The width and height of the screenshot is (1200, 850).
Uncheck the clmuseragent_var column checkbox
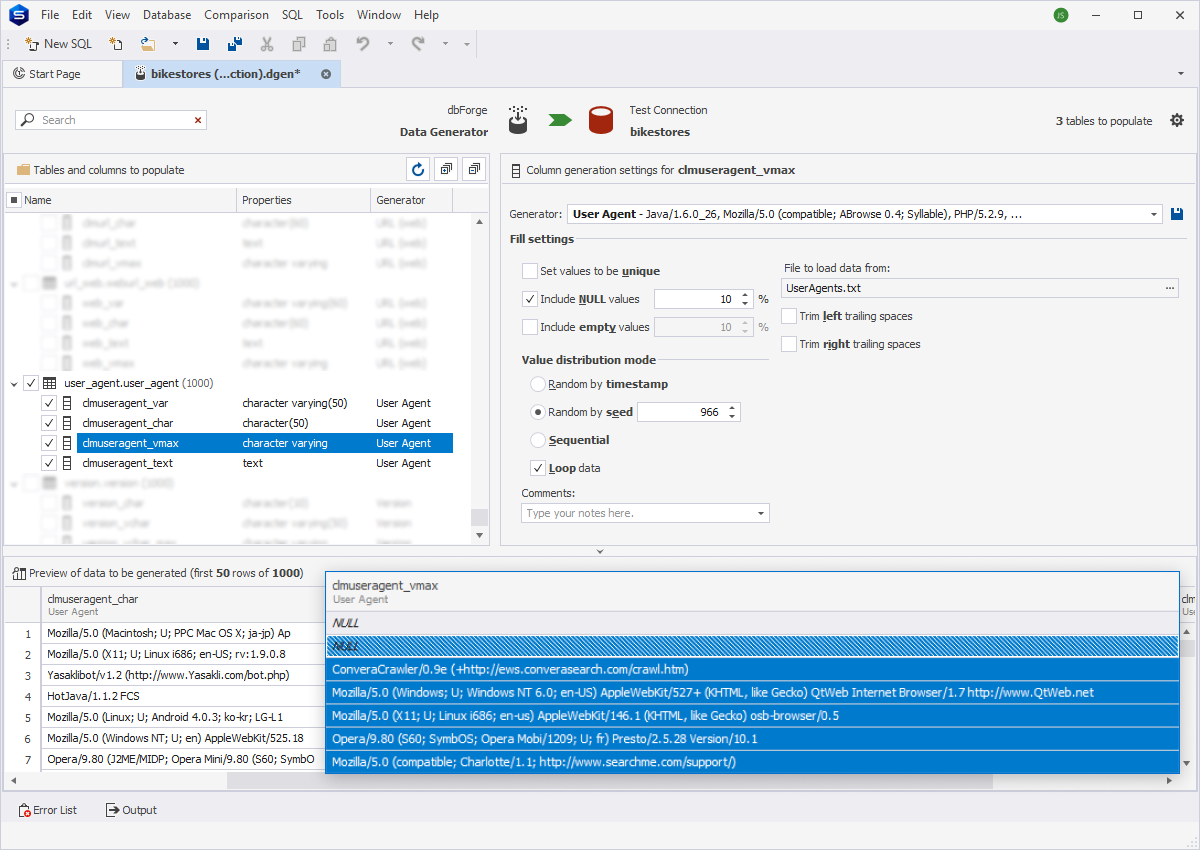coord(49,403)
